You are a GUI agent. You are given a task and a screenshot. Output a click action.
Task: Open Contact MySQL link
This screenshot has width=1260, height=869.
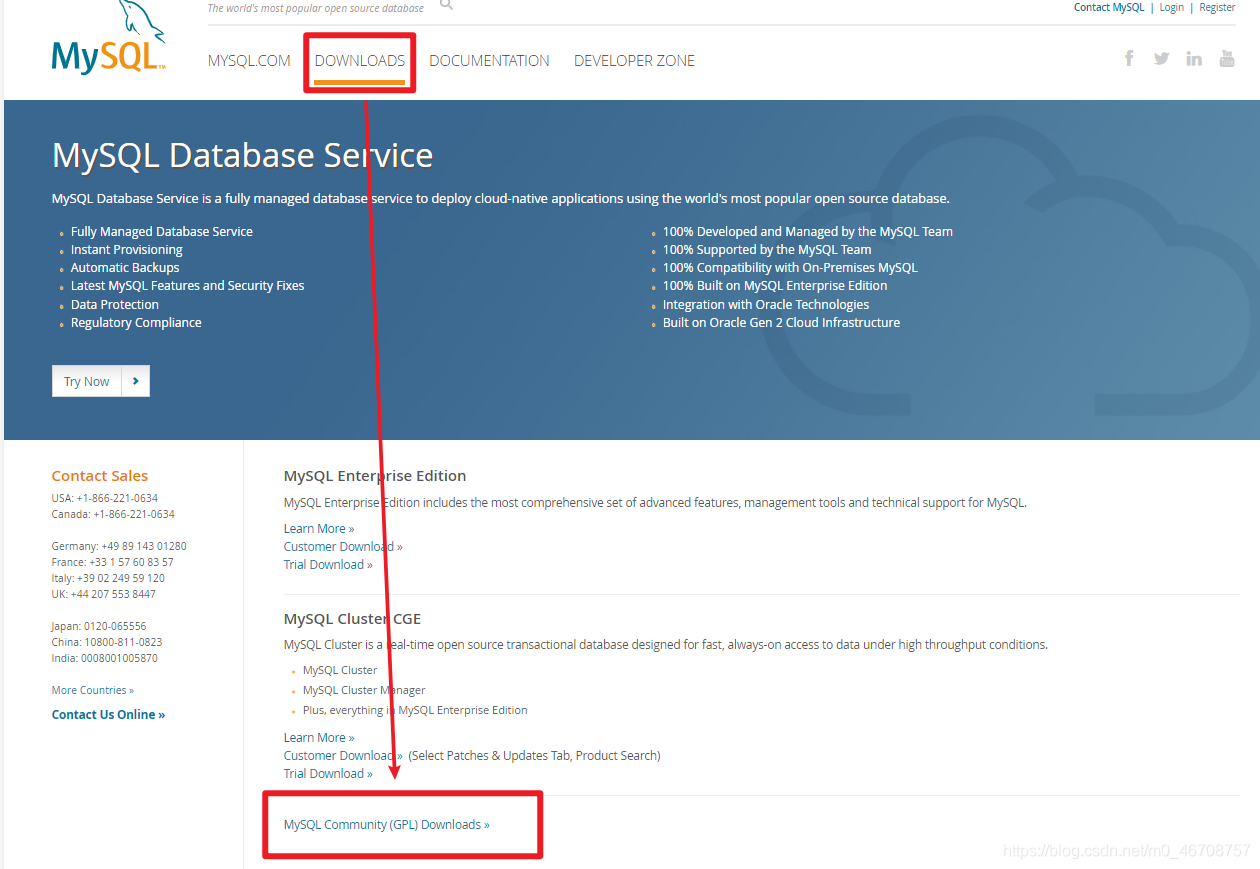[x=1109, y=7]
